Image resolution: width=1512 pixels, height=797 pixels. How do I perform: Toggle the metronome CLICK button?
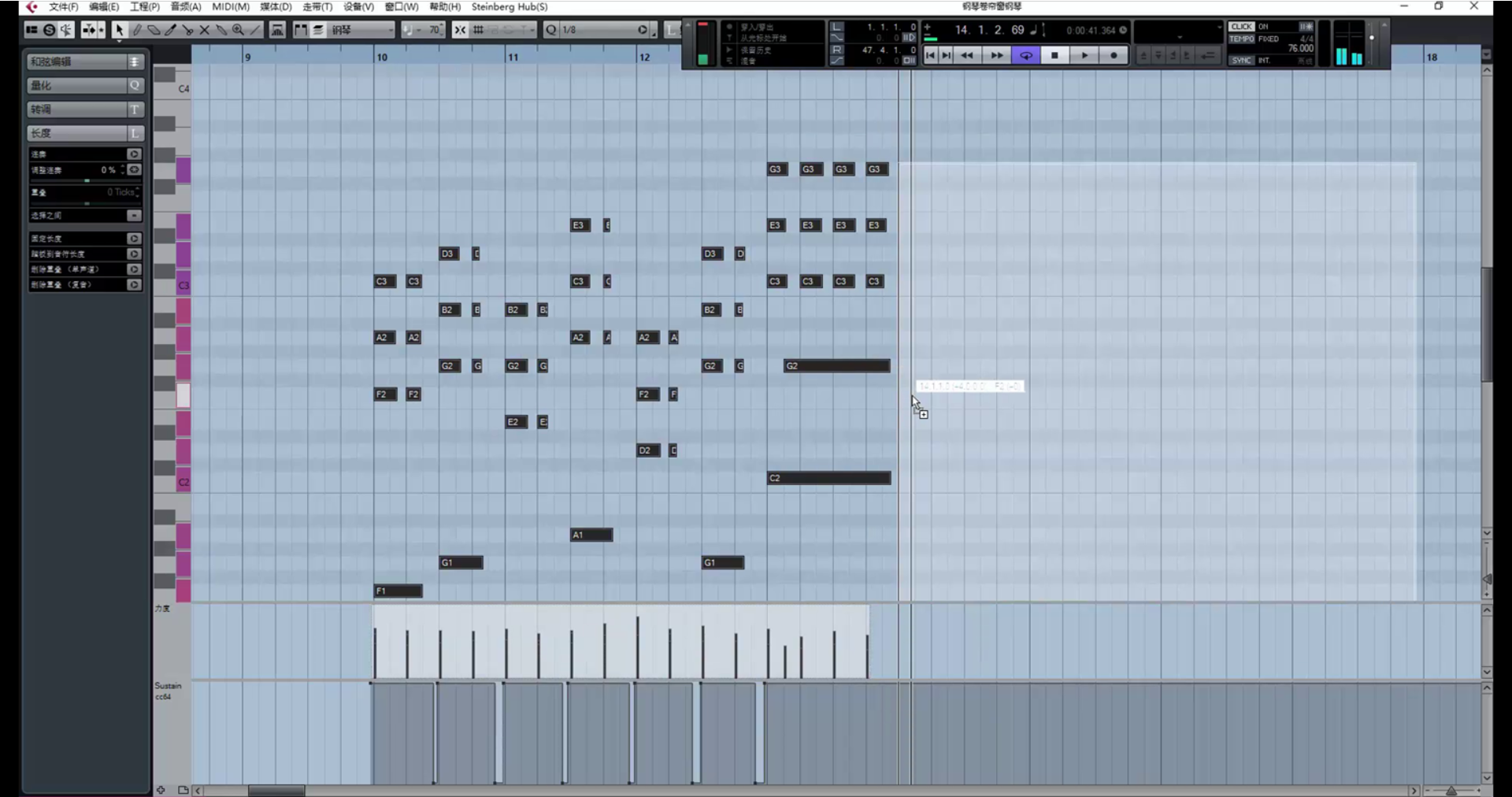[x=1241, y=27]
